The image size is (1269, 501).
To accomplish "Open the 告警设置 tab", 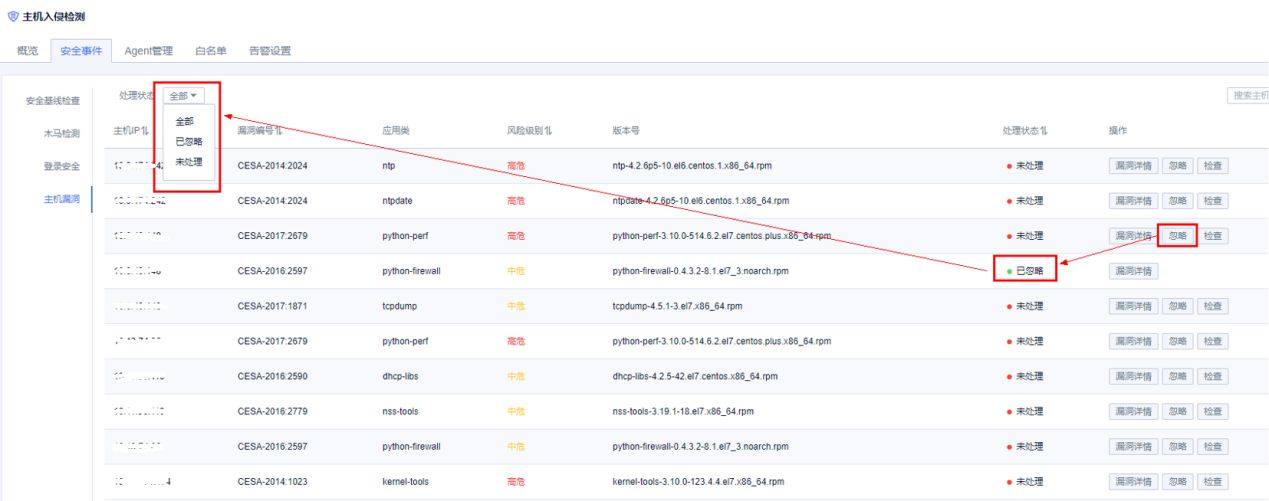I will point(269,51).
